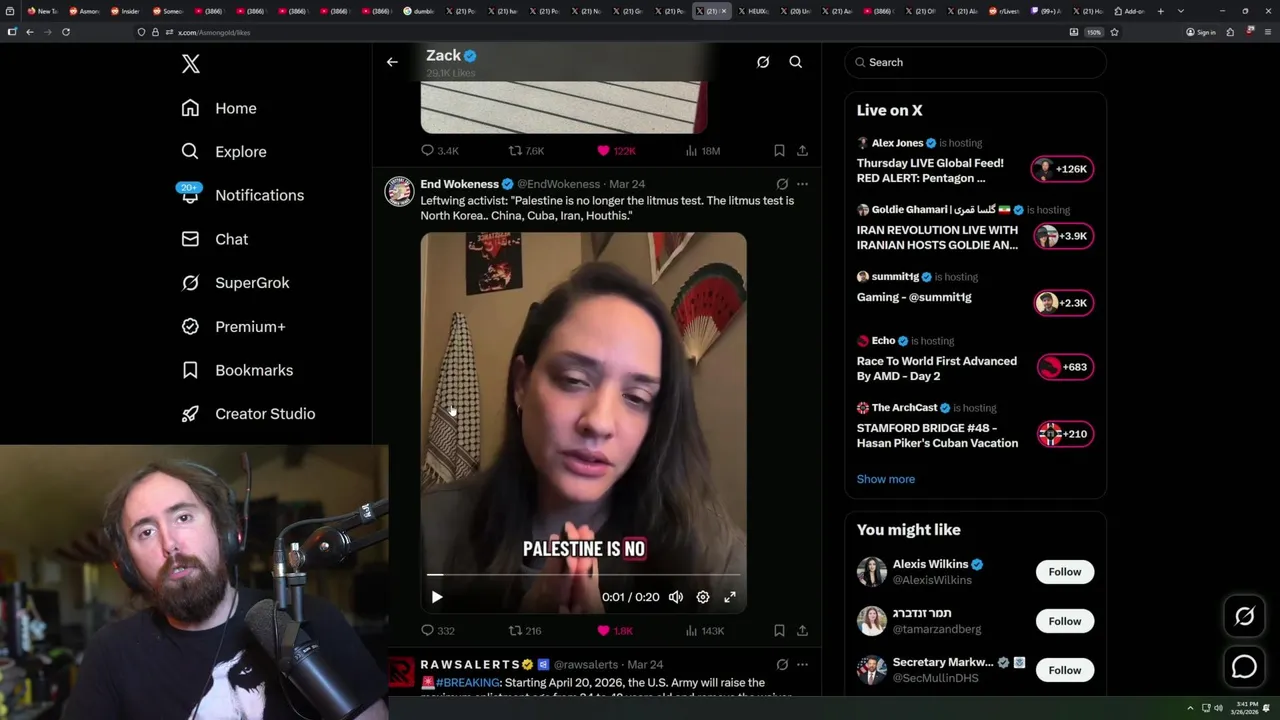Open Bookmarks icon in sidebar
Image resolution: width=1280 pixels, height=720 pixels.
[190, 370]
